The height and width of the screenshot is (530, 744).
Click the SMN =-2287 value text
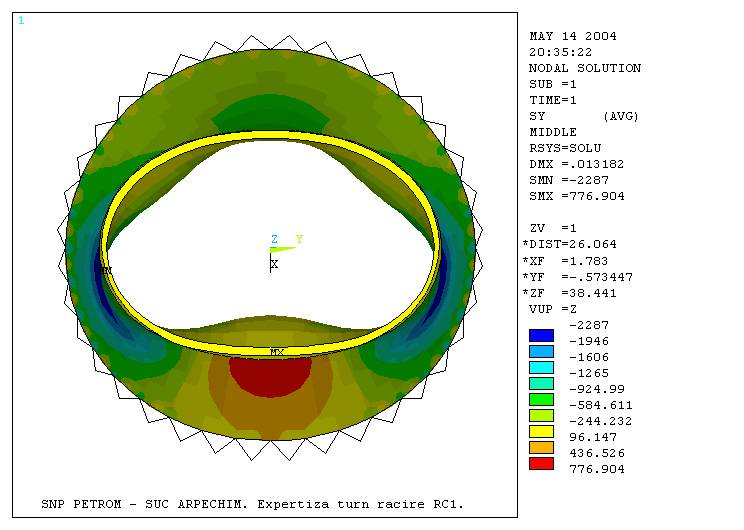click(566, 180)
